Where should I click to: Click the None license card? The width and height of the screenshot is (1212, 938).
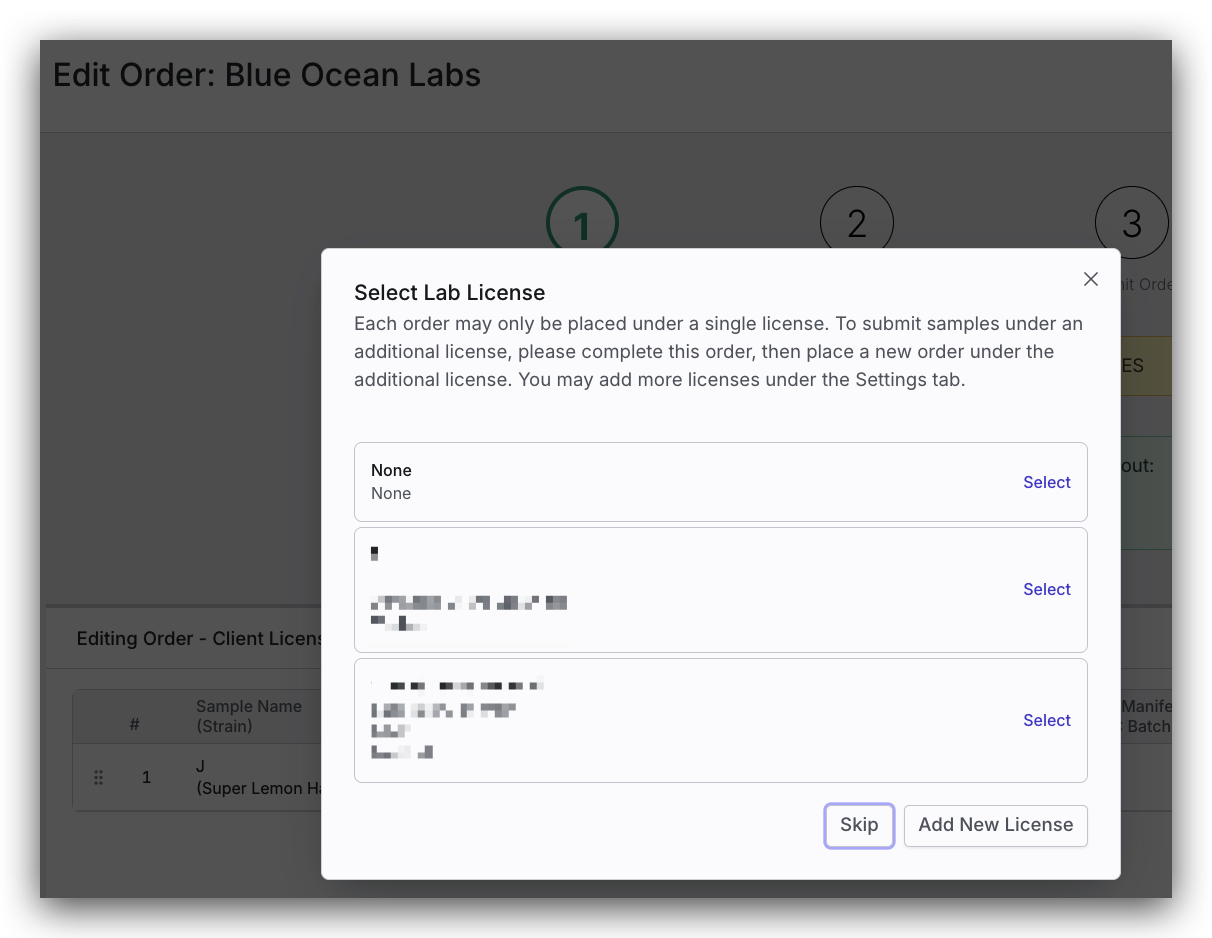point(721,482)
